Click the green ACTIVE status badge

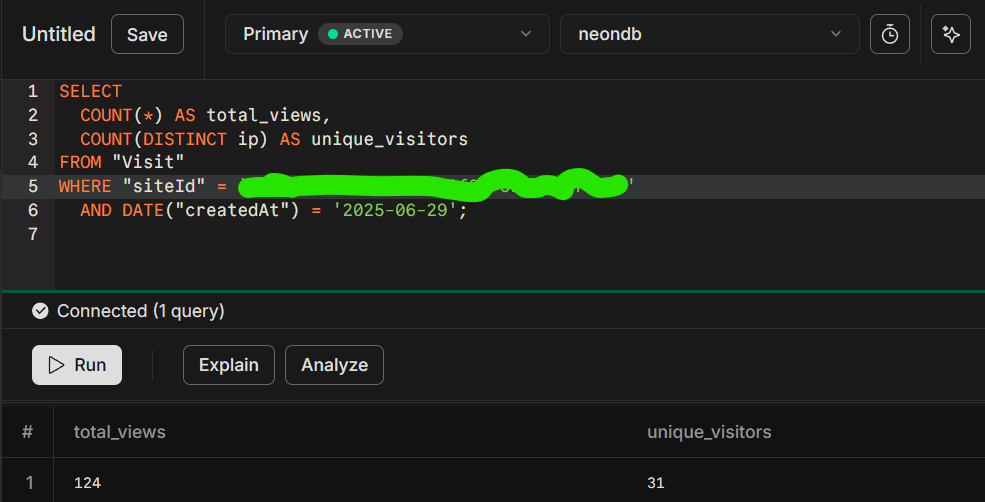(x=360, y=34)
